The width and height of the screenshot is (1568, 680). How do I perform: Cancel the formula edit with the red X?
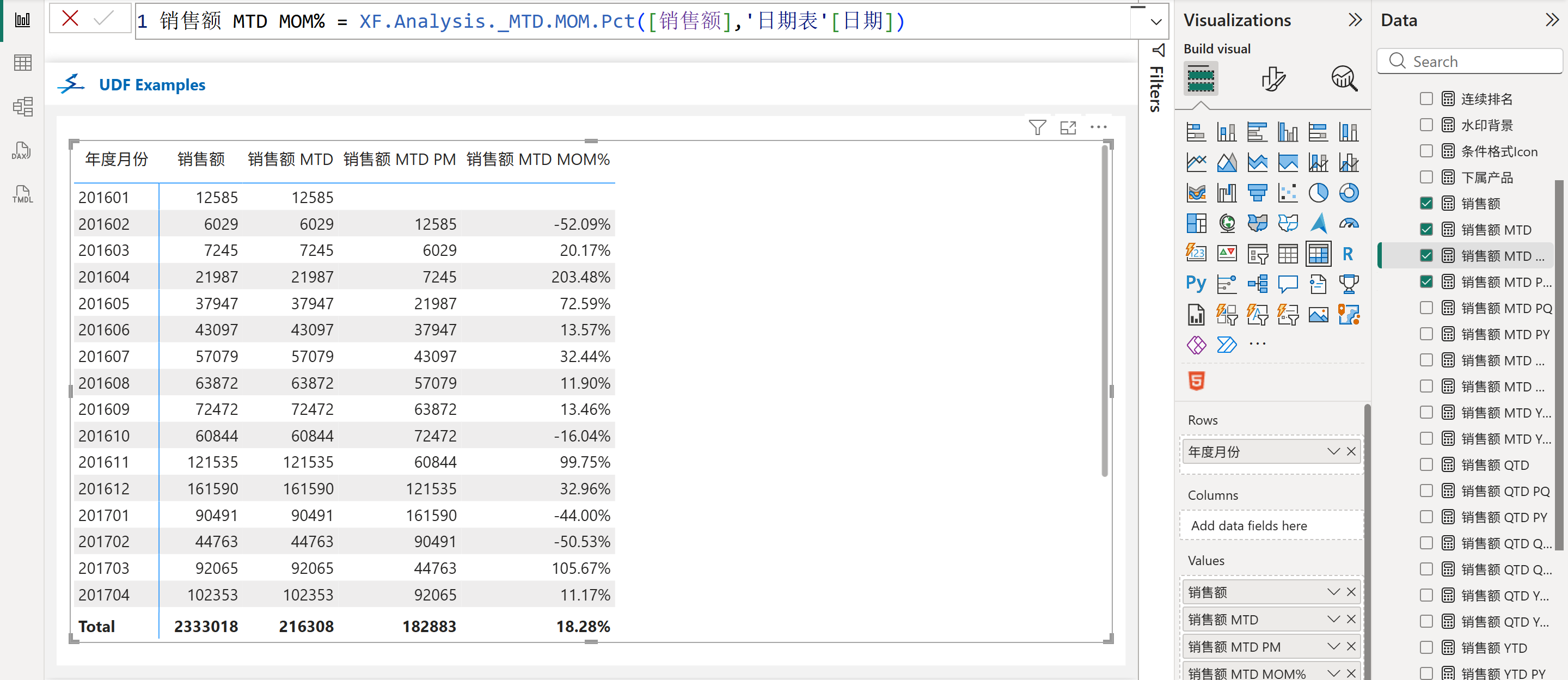71,19
